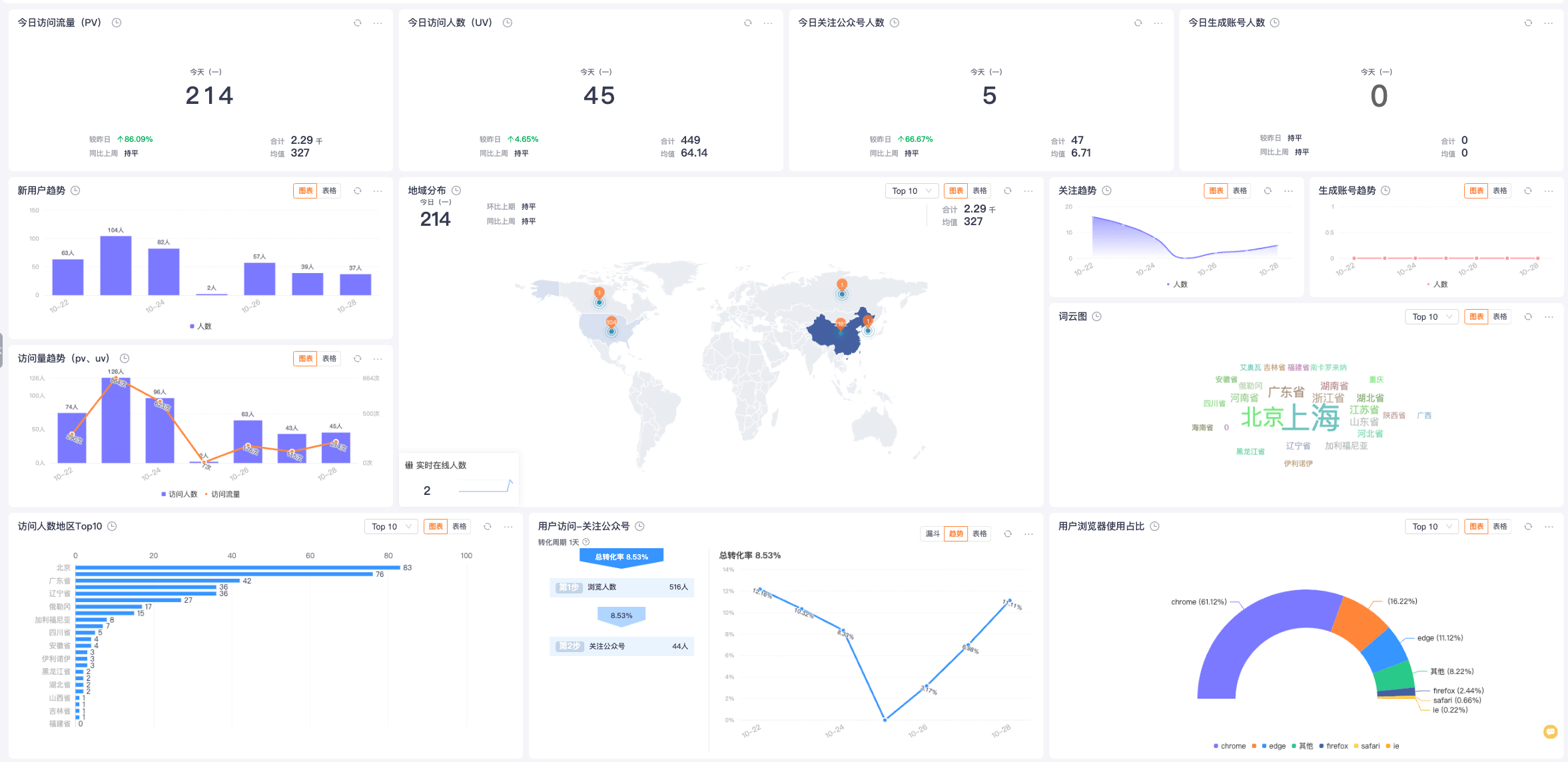
Task: Open Top 10 dropdown in 访问人数地区Top10
Action: pyautogui.click(x=391, y=527)
